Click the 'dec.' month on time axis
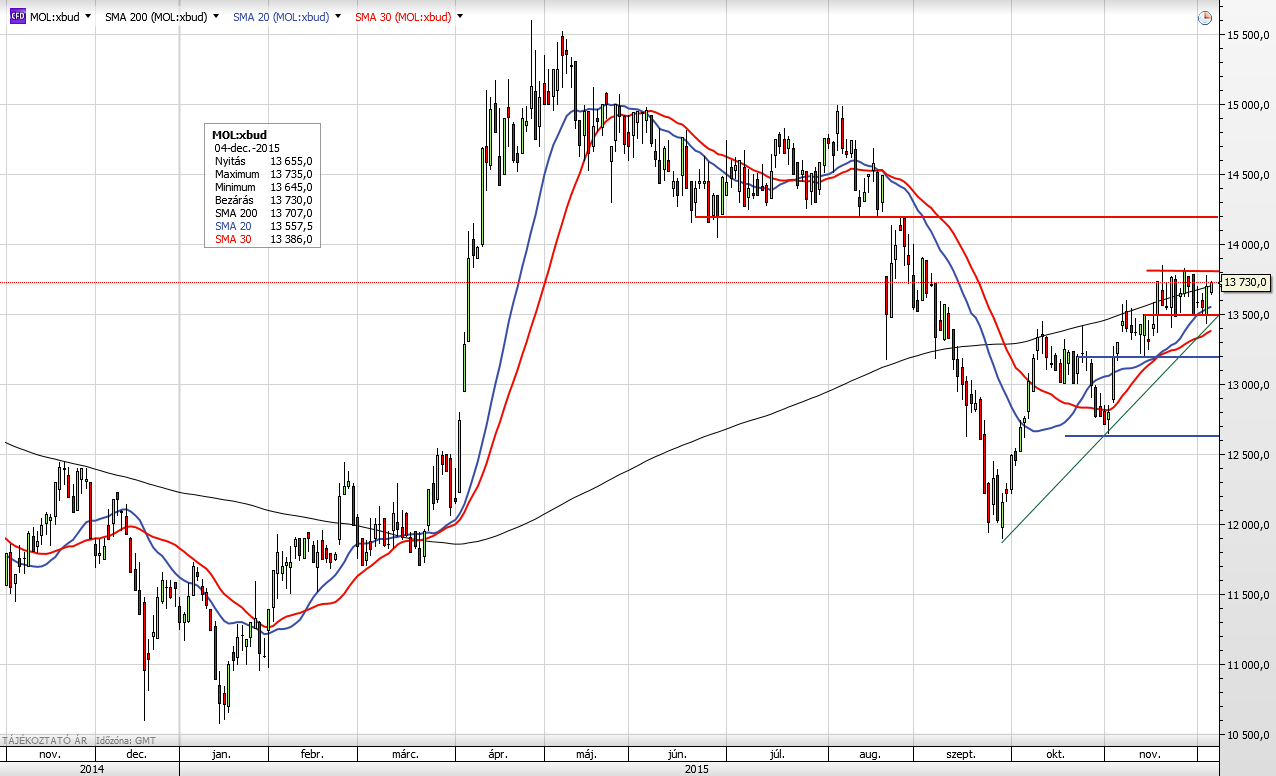This screenshot has height=776, width=1276. pyautogui.click(x=136, y=754)
